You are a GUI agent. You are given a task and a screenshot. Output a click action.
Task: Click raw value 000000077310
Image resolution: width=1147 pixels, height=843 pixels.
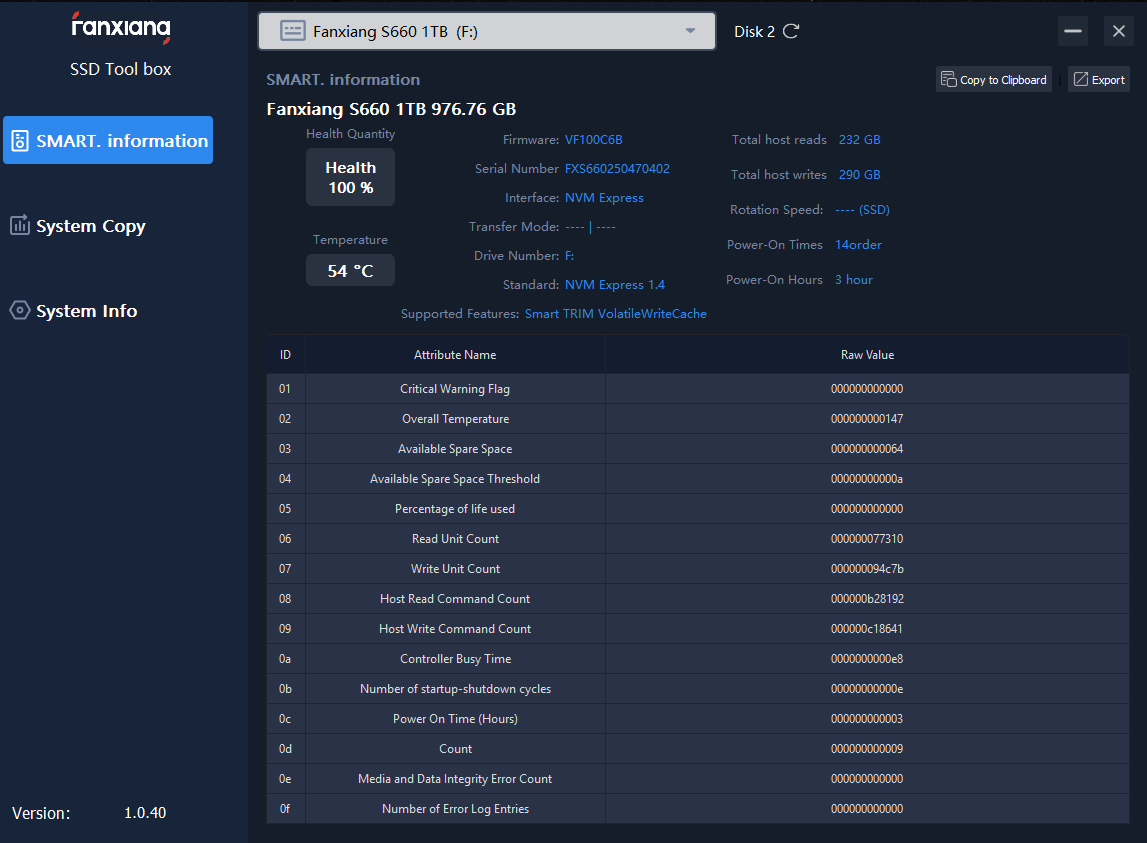[867, 539]
